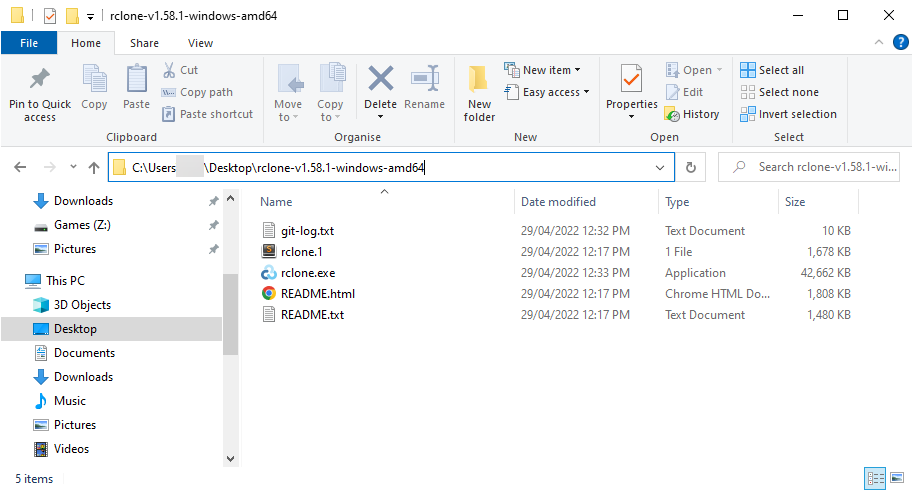Select the git-log.txt file
The width and height of the screenshot is (913, 491).
tap(307, 231)
